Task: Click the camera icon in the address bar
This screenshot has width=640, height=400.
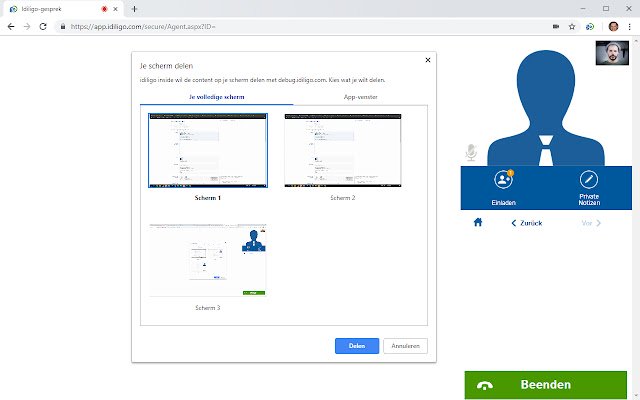Action: click(x=556, y=27)
